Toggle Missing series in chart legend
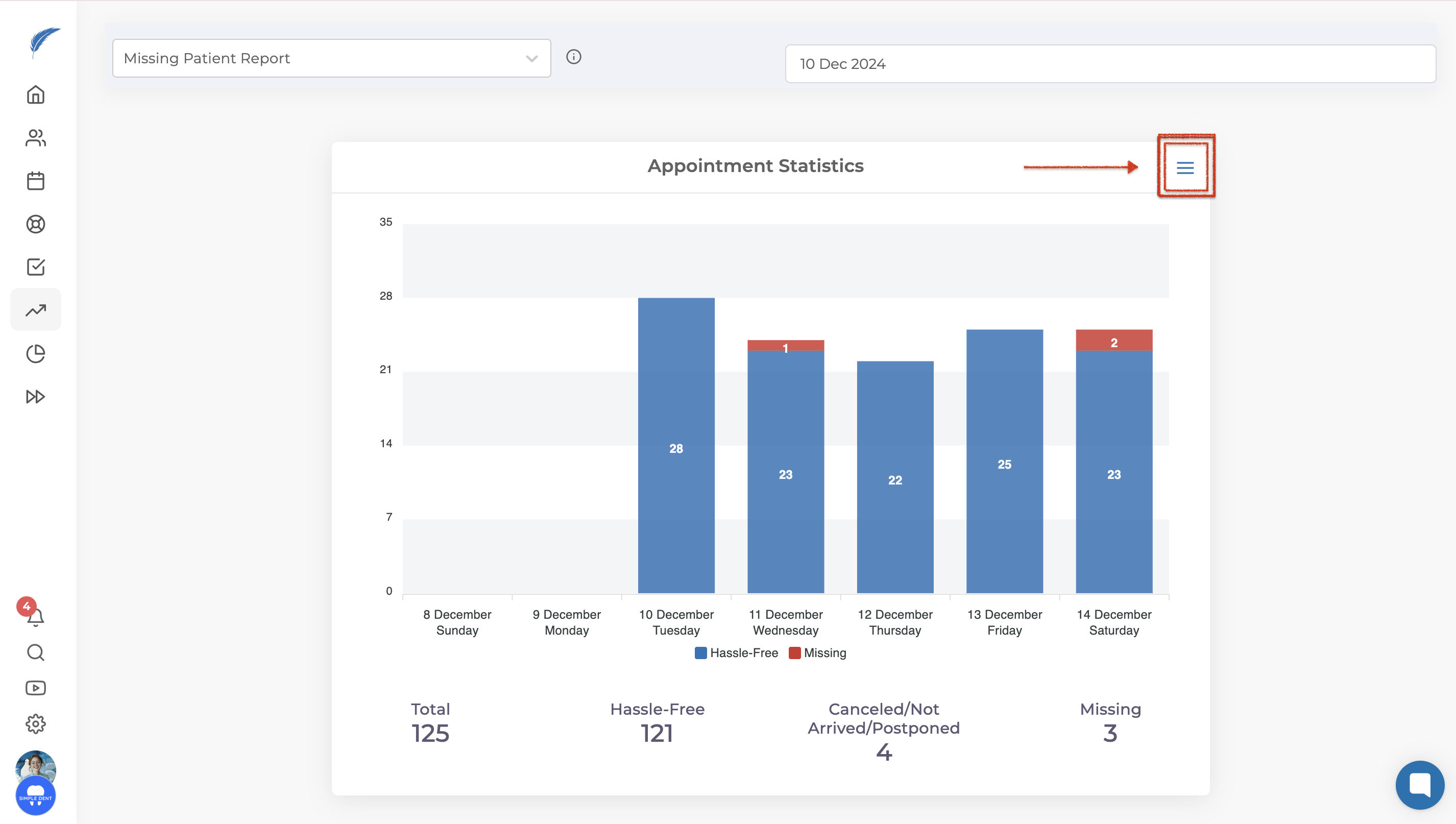1456x824 pixels. click(x=818, y=653)
